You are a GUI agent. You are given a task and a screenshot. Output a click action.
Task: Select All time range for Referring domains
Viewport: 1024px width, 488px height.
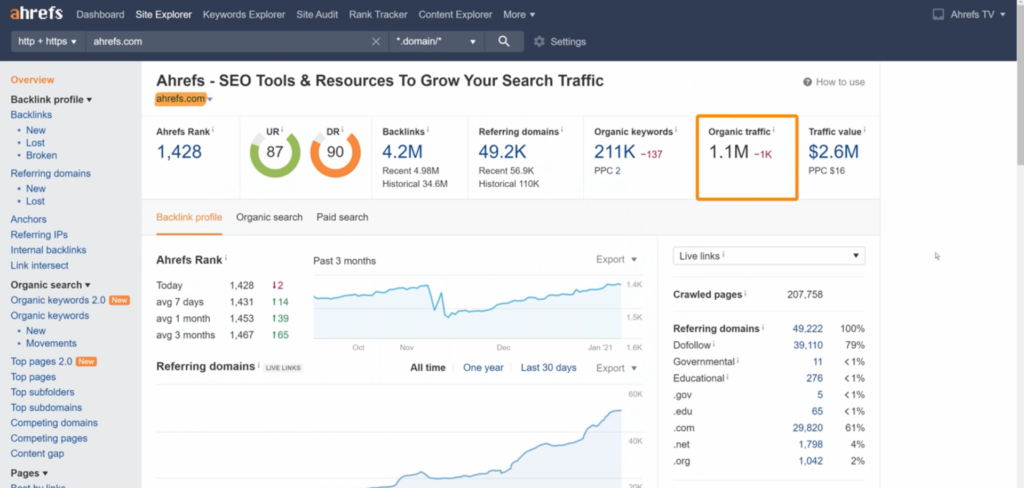coord(428,368)
